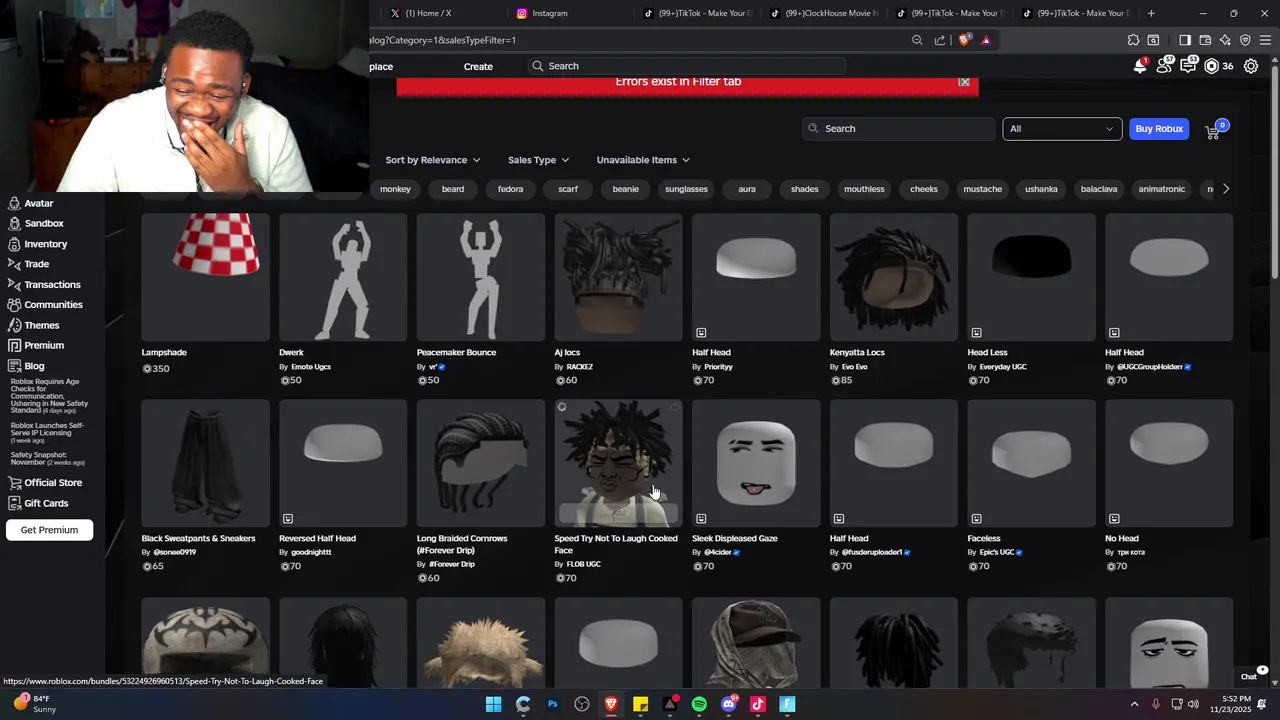Open a new browser tab with plus
The height and width of the screenshot is (720, 1280).
coord(1151,13)
